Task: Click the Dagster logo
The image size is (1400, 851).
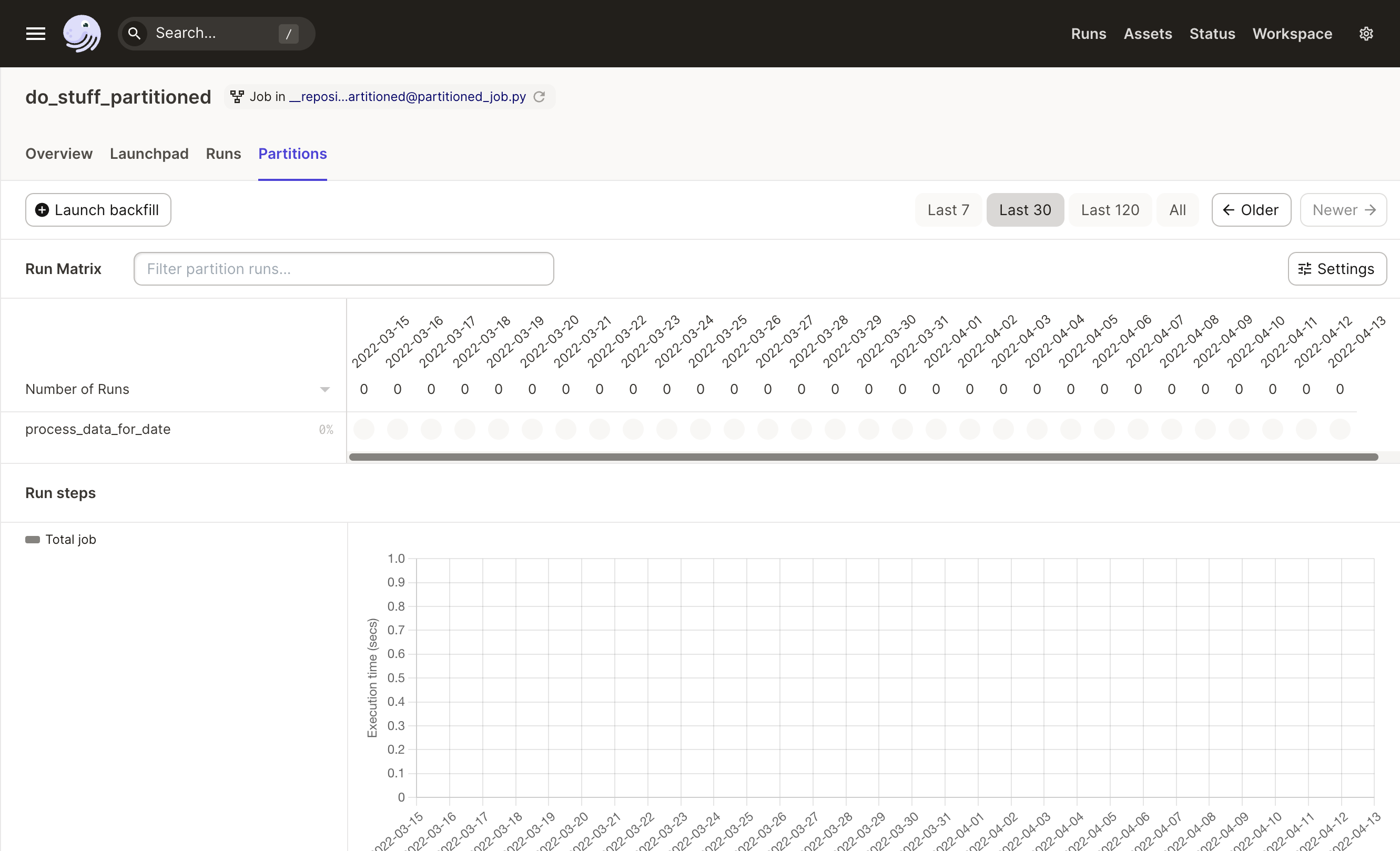Action: 82,34
